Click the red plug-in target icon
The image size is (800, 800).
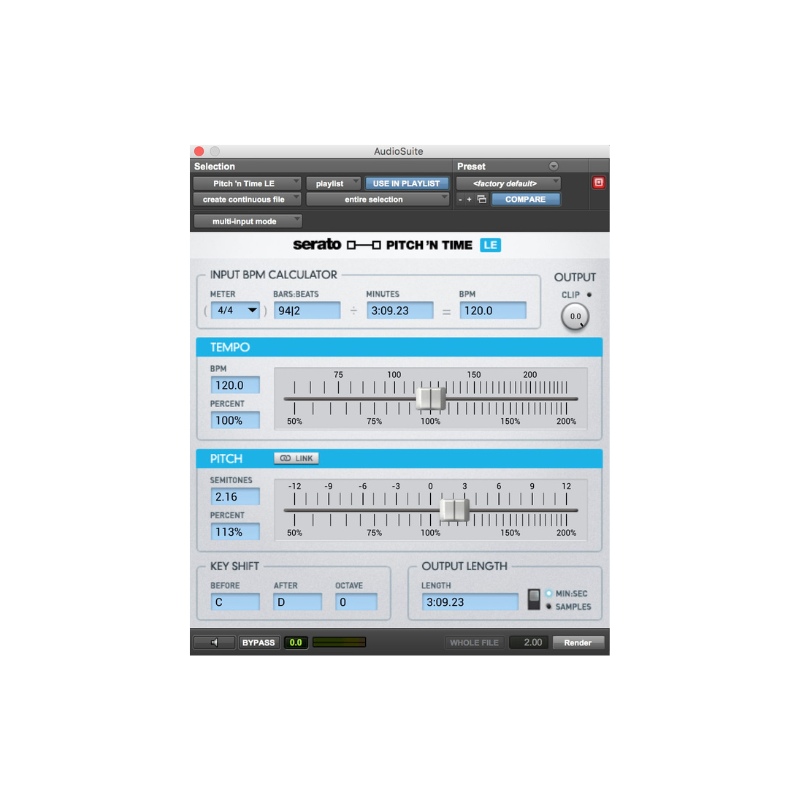[598, 182]
